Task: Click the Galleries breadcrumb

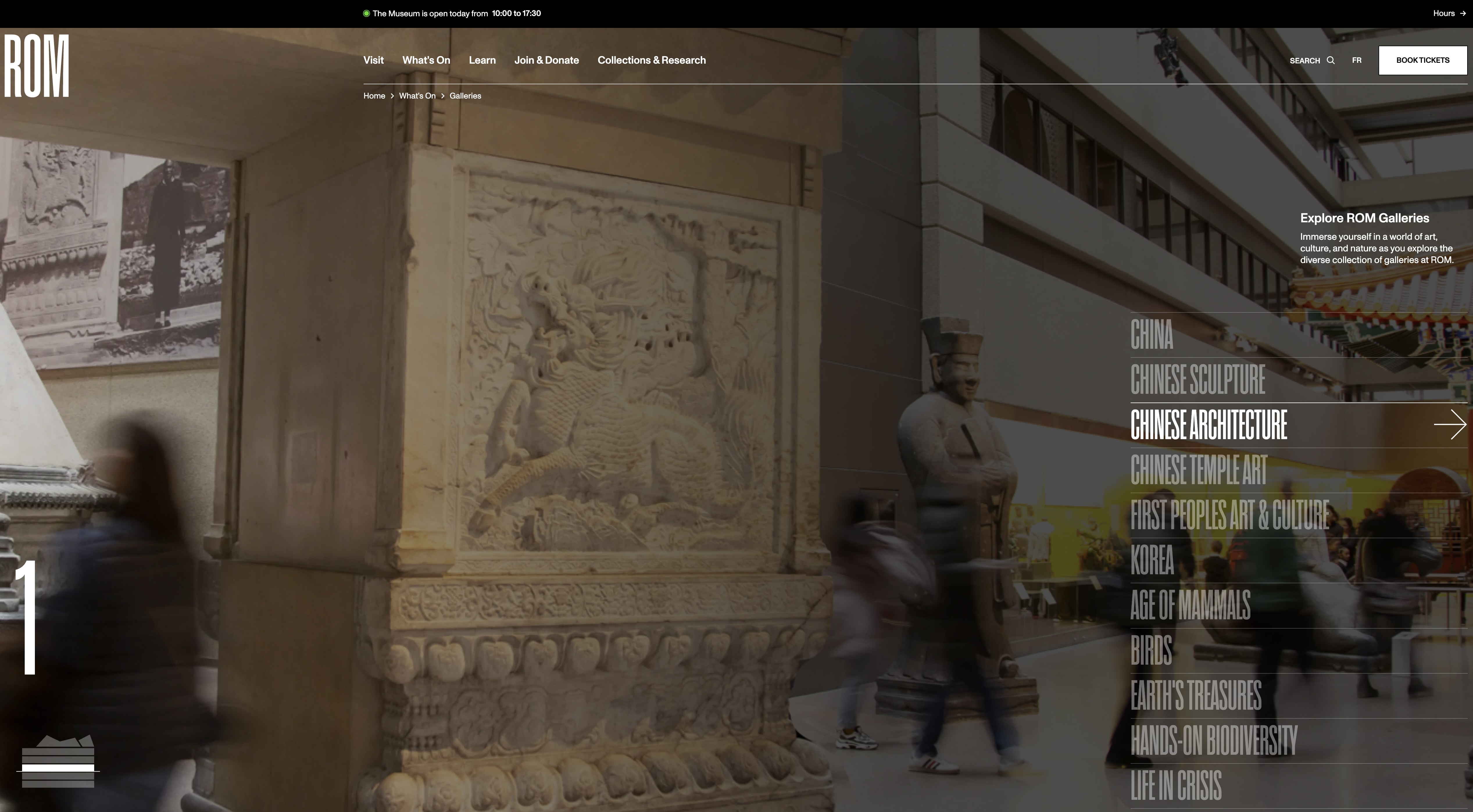Action: 465,96
